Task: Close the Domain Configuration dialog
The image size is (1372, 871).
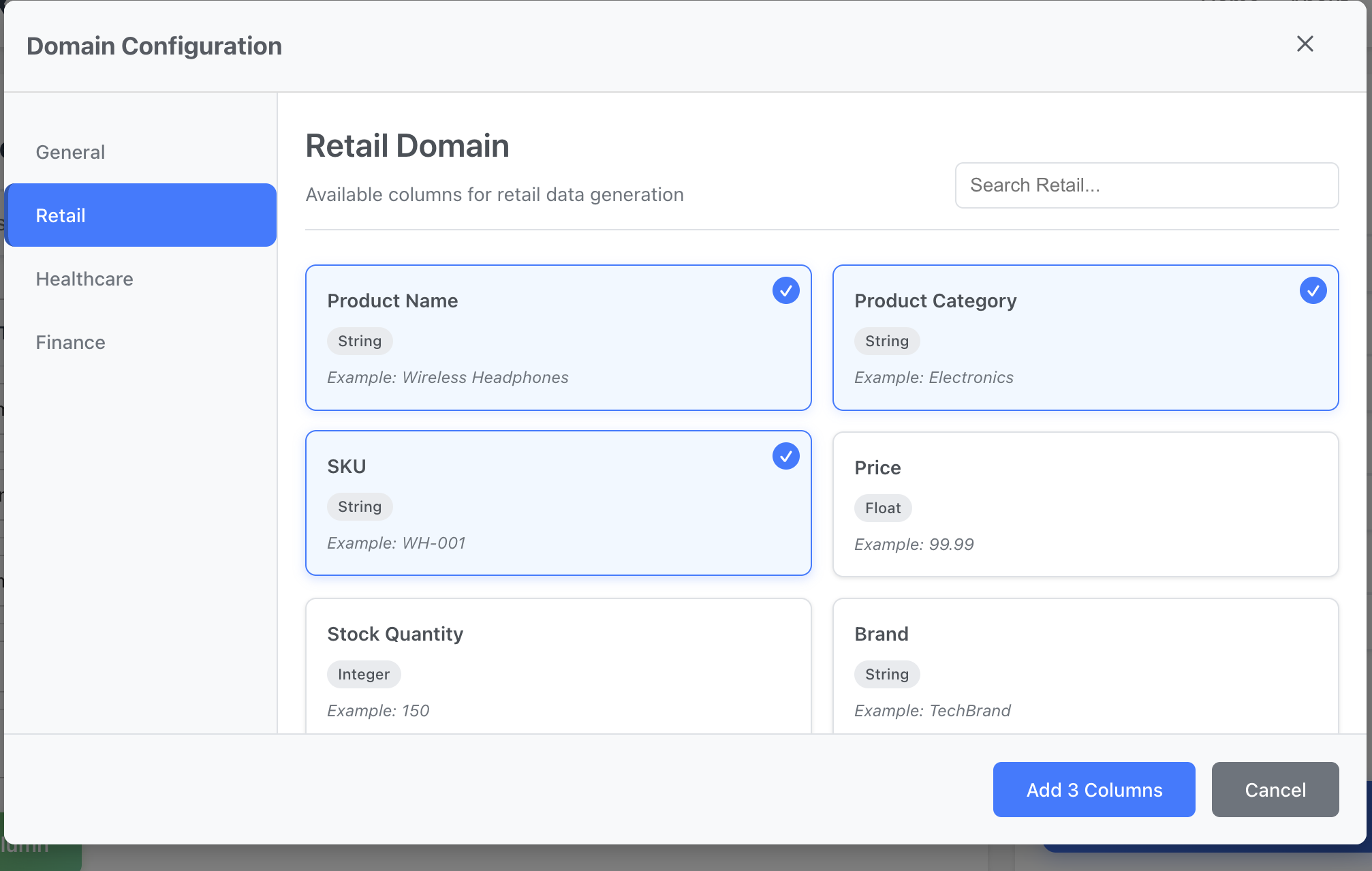Action: coord(1305,44)
